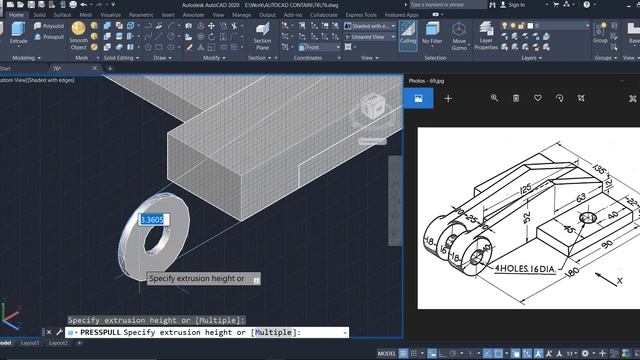Screen dimensions: 640x360
Task: Toggle grid display in status bar
Action: [x=403, y=353]
